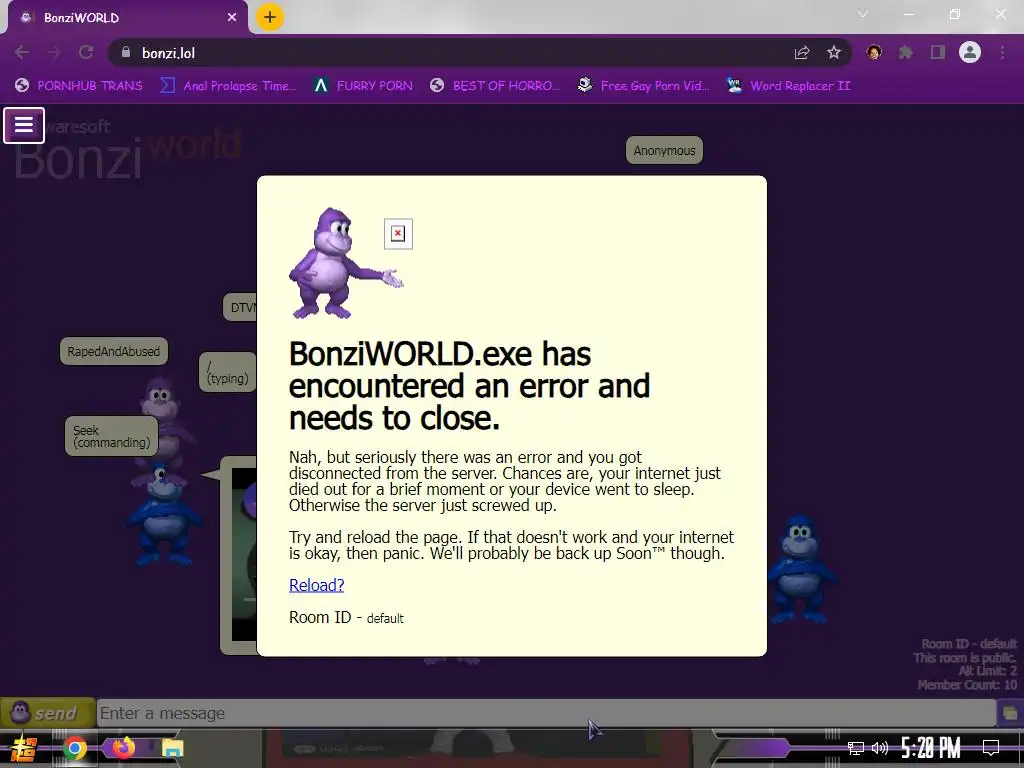The image size is (1024, 768).
Task: Open the BEST OF HORRO... bookmark
Action: (495, 86)
